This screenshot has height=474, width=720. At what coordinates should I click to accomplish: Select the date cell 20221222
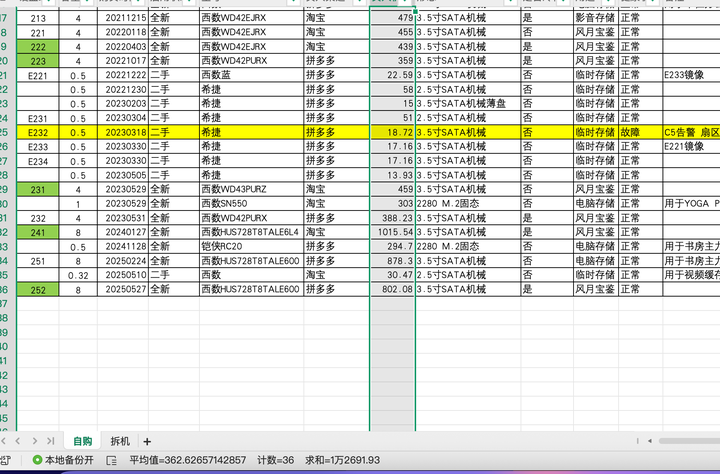(123, 75)
